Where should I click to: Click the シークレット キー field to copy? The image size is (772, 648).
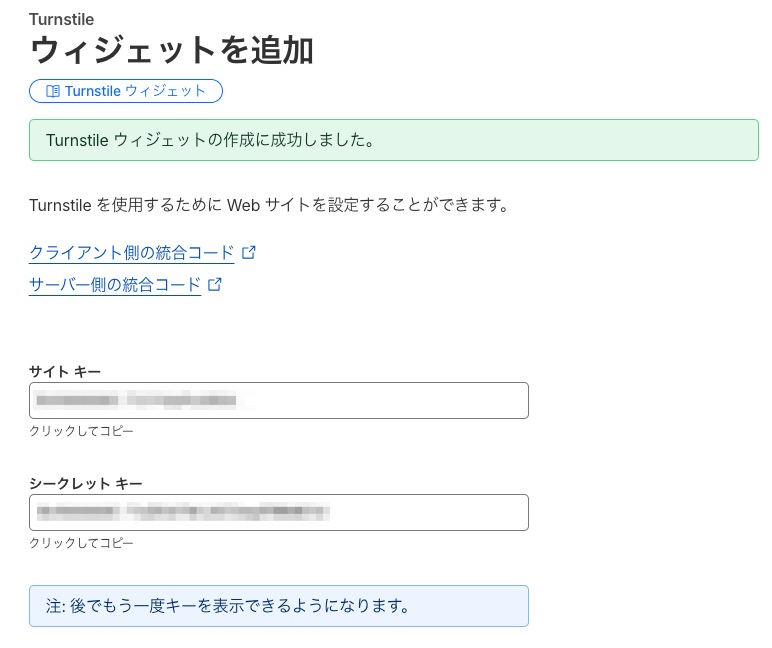278,512
